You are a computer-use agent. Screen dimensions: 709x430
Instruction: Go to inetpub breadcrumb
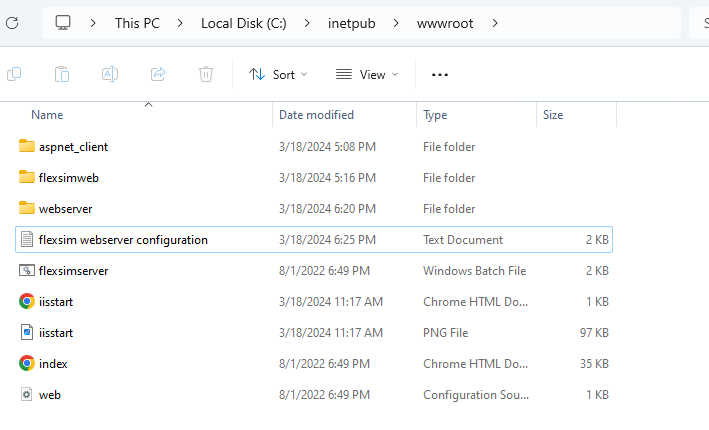(x=352, y=23)
